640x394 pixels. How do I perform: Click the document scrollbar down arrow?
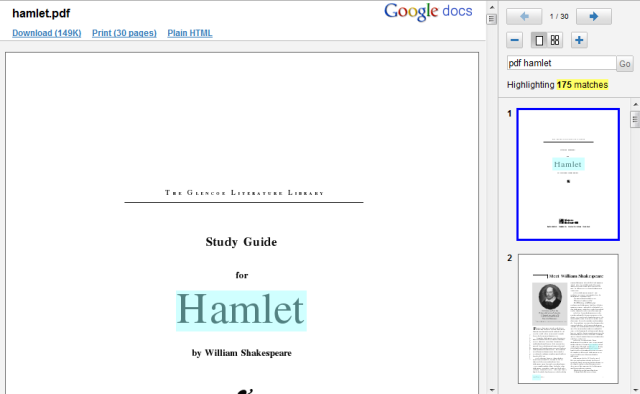coord(492,390)
